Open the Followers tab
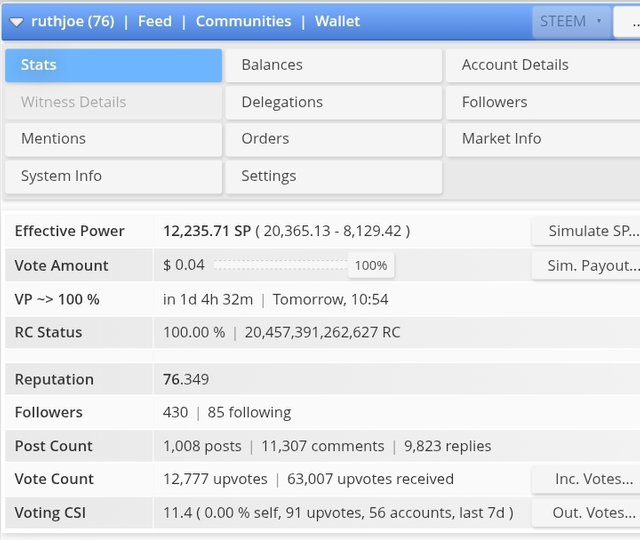This screenshot has height=540, width=640. [543, 102]
